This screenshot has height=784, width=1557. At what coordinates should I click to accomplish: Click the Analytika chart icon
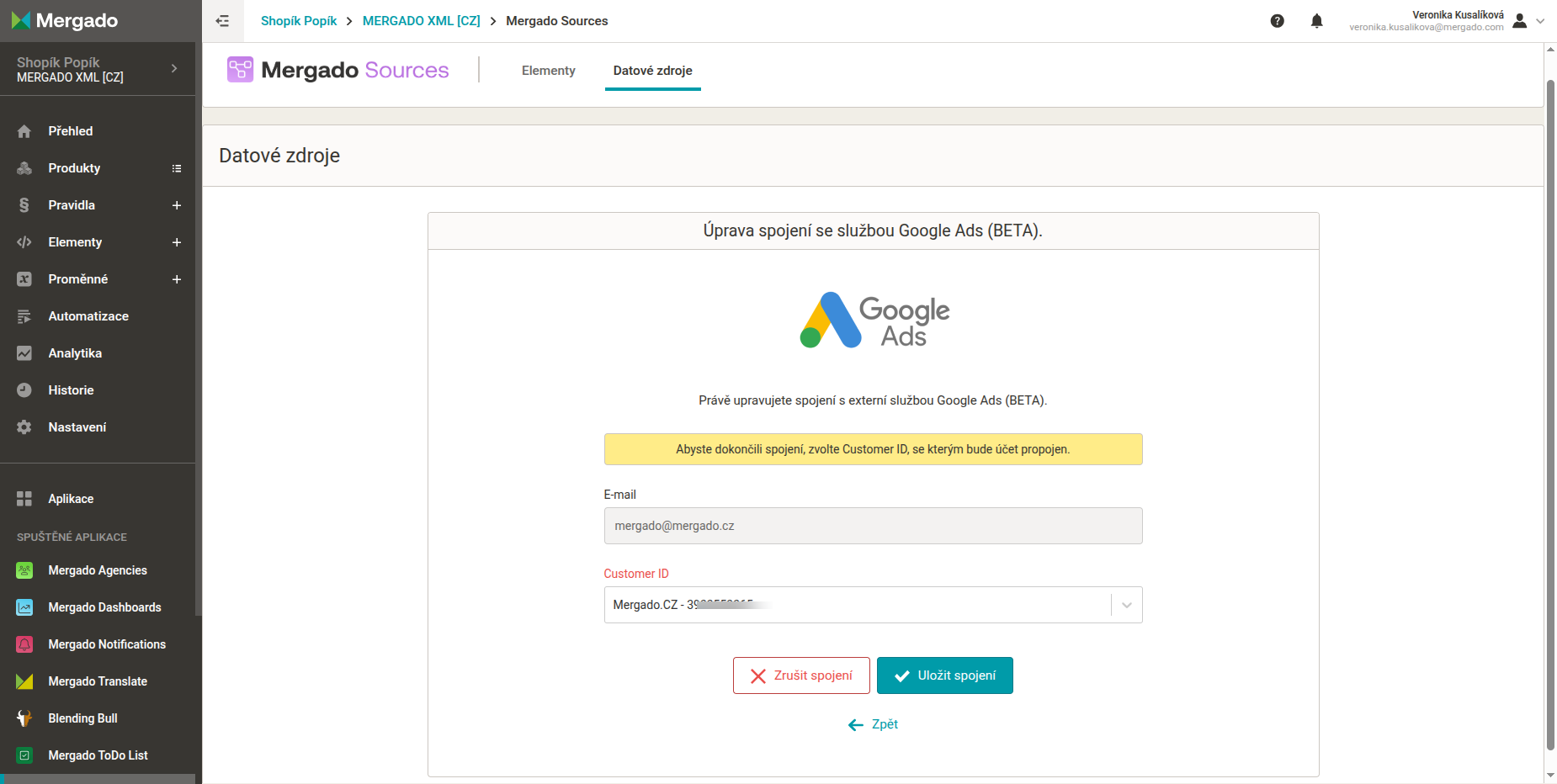tap(24, 353)
